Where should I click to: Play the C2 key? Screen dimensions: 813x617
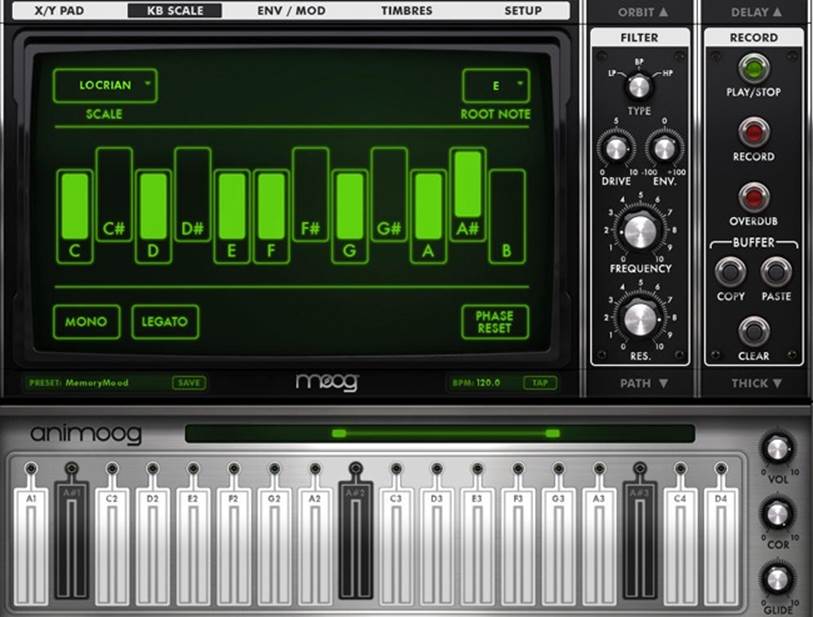[x=112, y=544]
